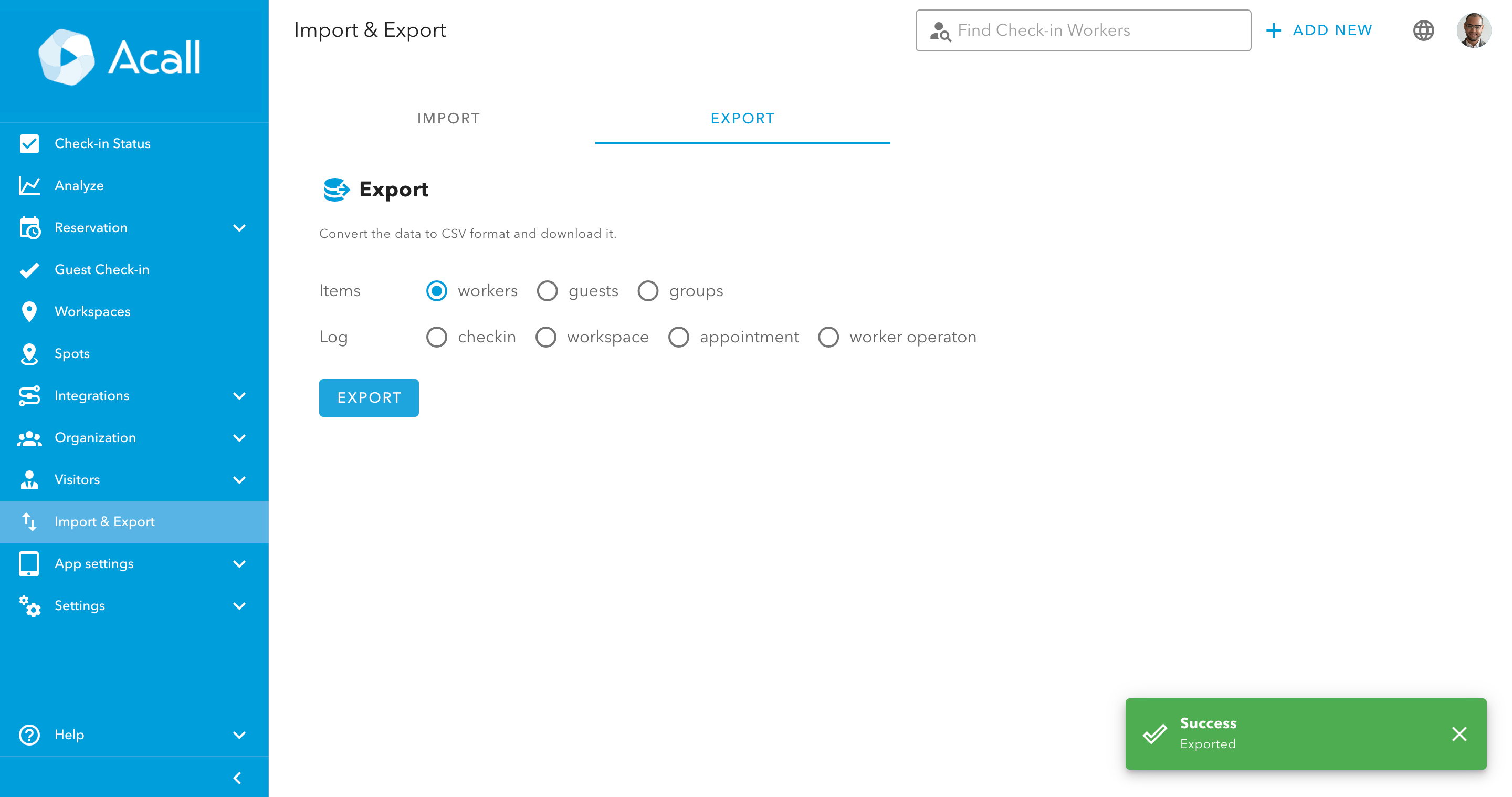Click the worker search icon in search box
The height and width of the screenshot is (797, 1512).
[940, 31]
